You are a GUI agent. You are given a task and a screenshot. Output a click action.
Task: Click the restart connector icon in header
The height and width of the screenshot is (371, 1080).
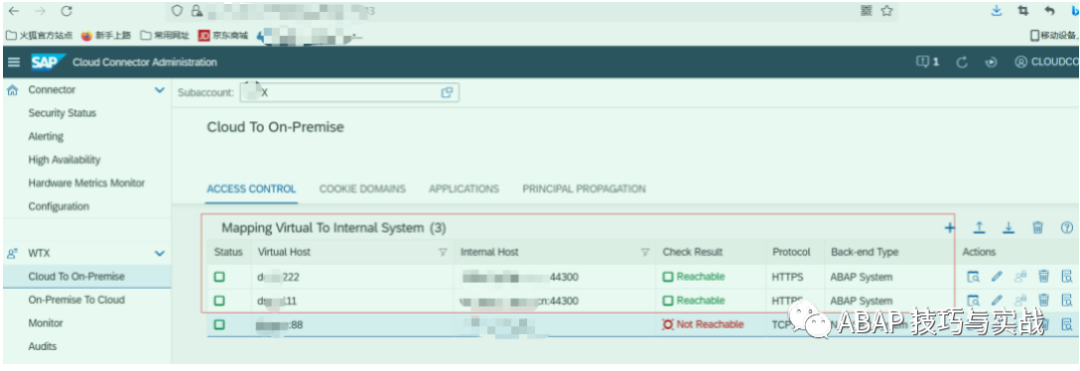[991, 62]
